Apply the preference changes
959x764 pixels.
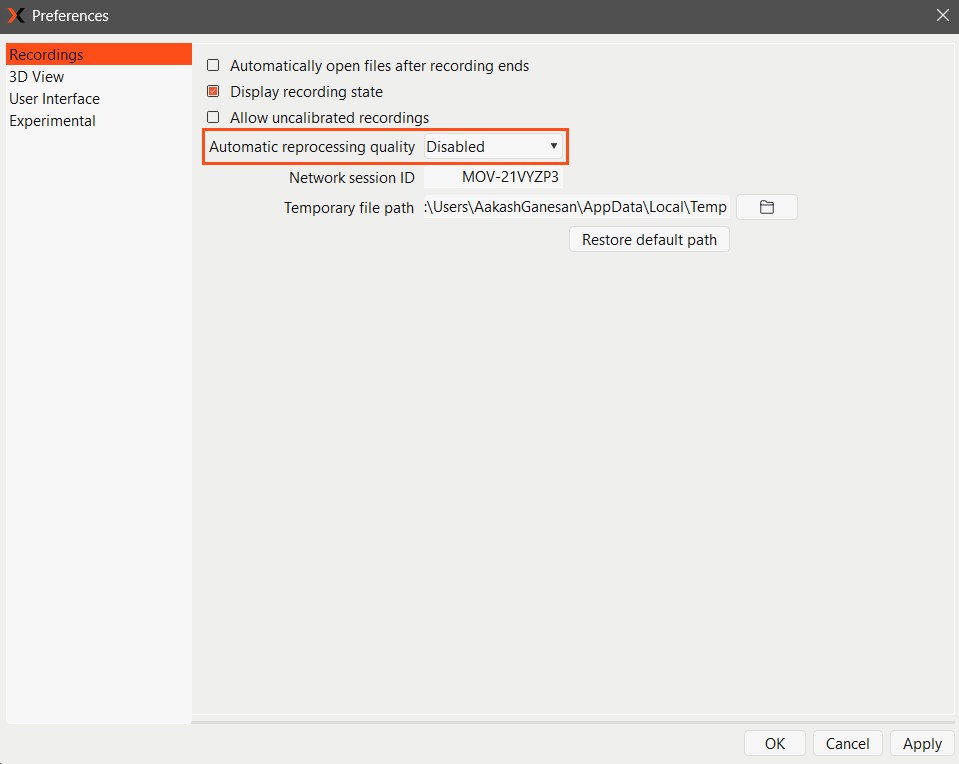tap(922, 743)
